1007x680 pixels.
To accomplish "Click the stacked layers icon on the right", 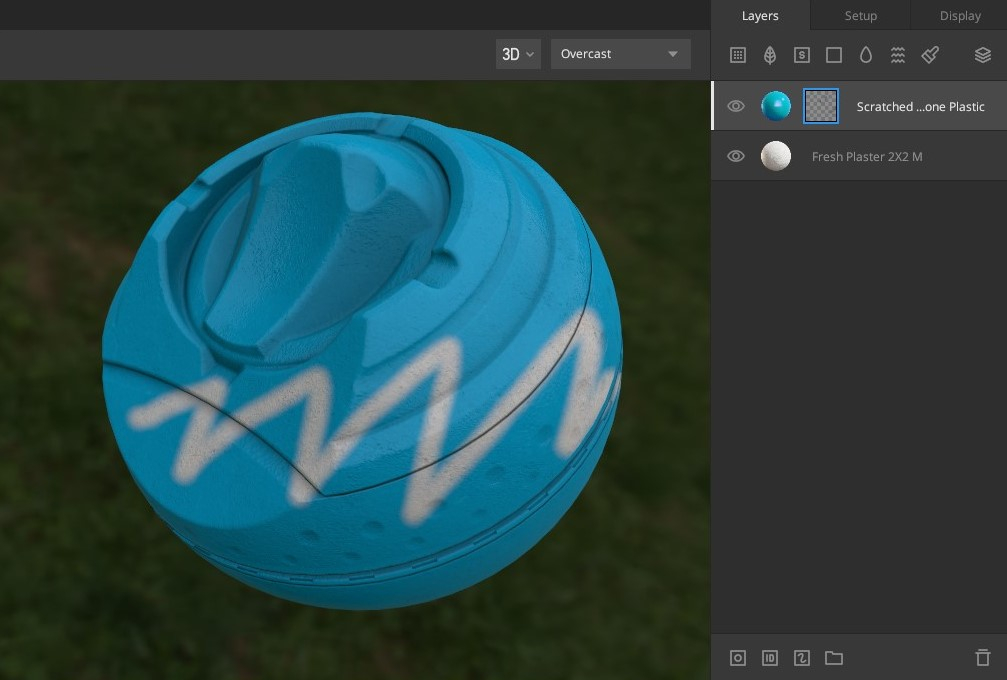I will tap(982, 55).
